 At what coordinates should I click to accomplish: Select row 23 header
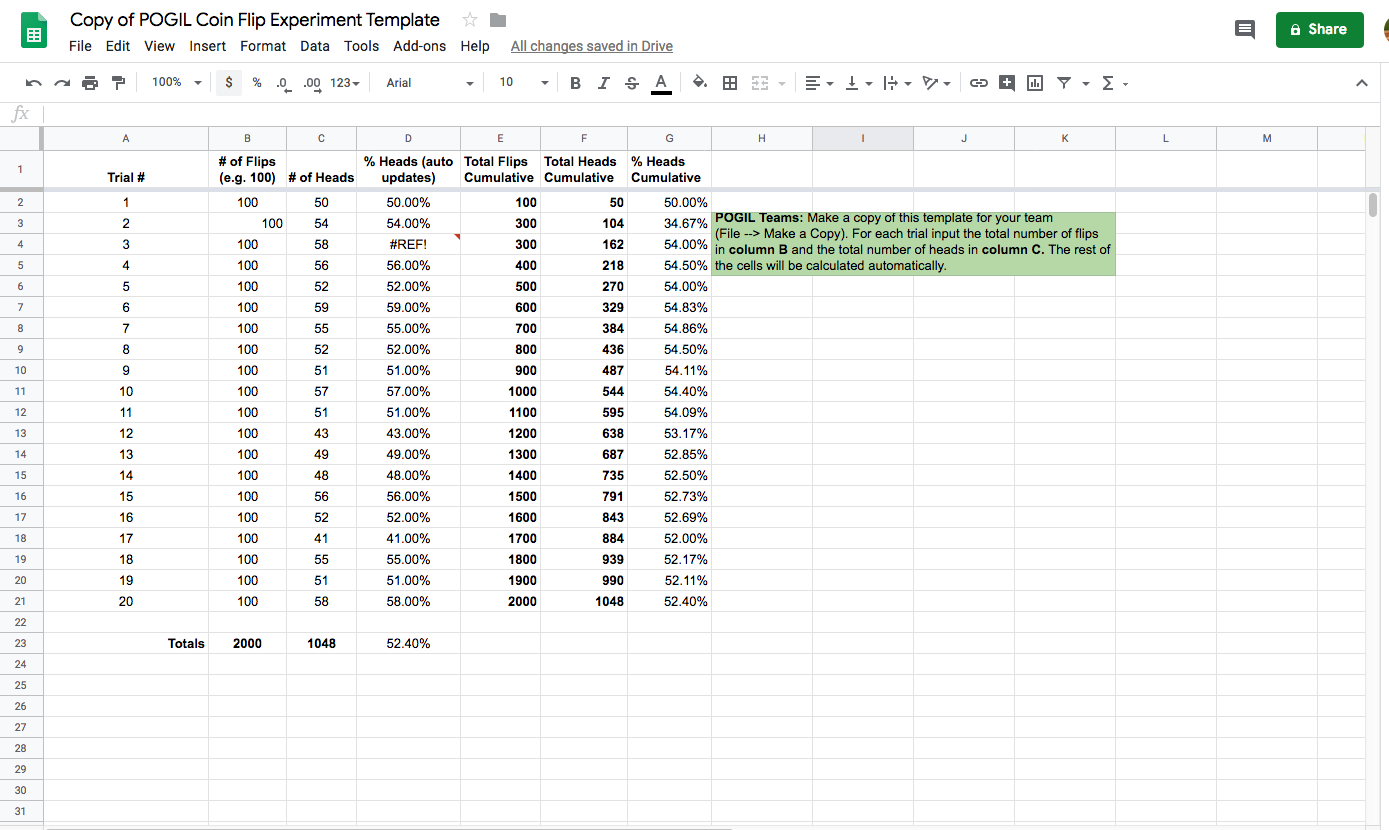point(20,644)
